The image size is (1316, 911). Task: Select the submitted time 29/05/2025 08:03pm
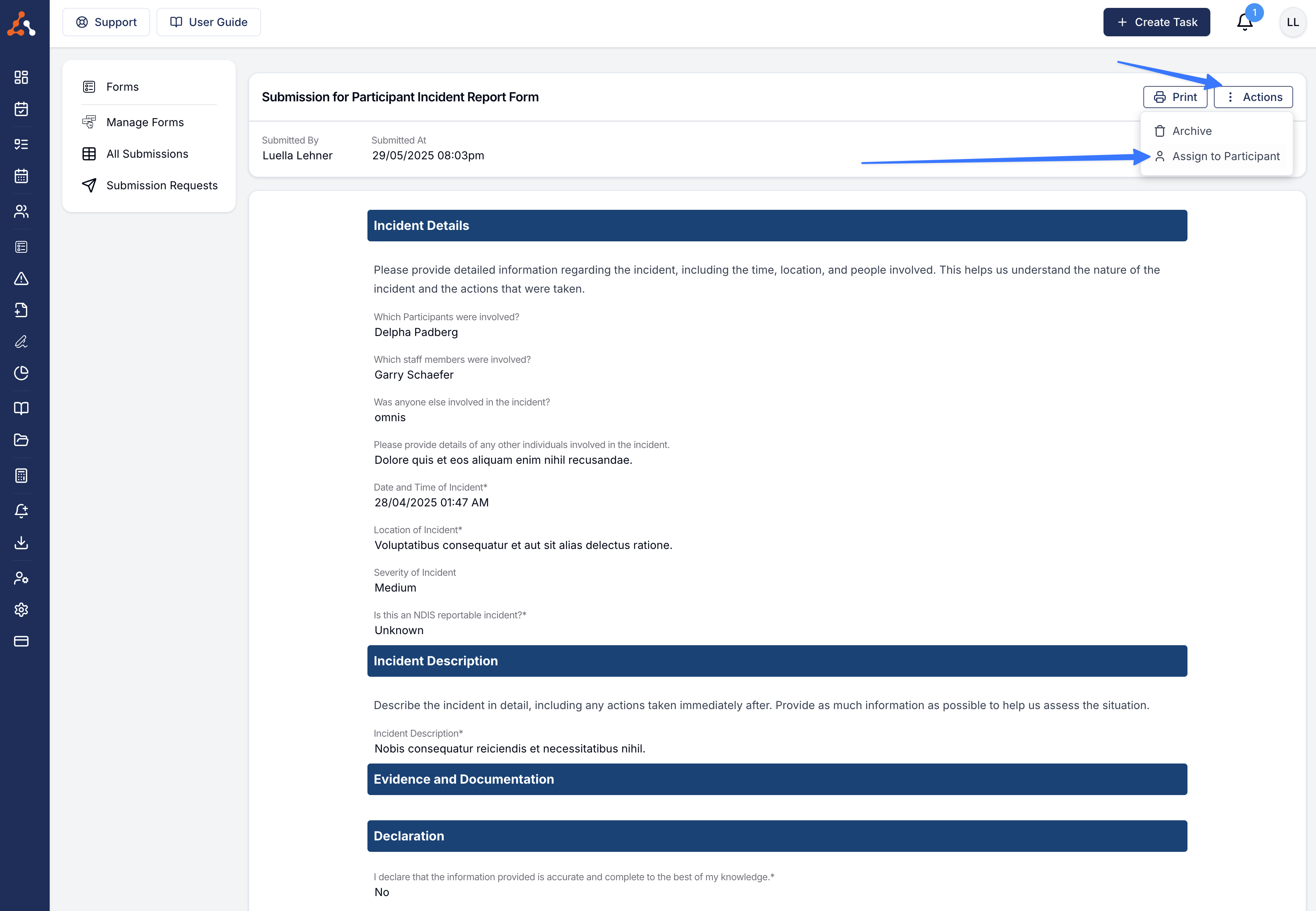tap(428, 155)
